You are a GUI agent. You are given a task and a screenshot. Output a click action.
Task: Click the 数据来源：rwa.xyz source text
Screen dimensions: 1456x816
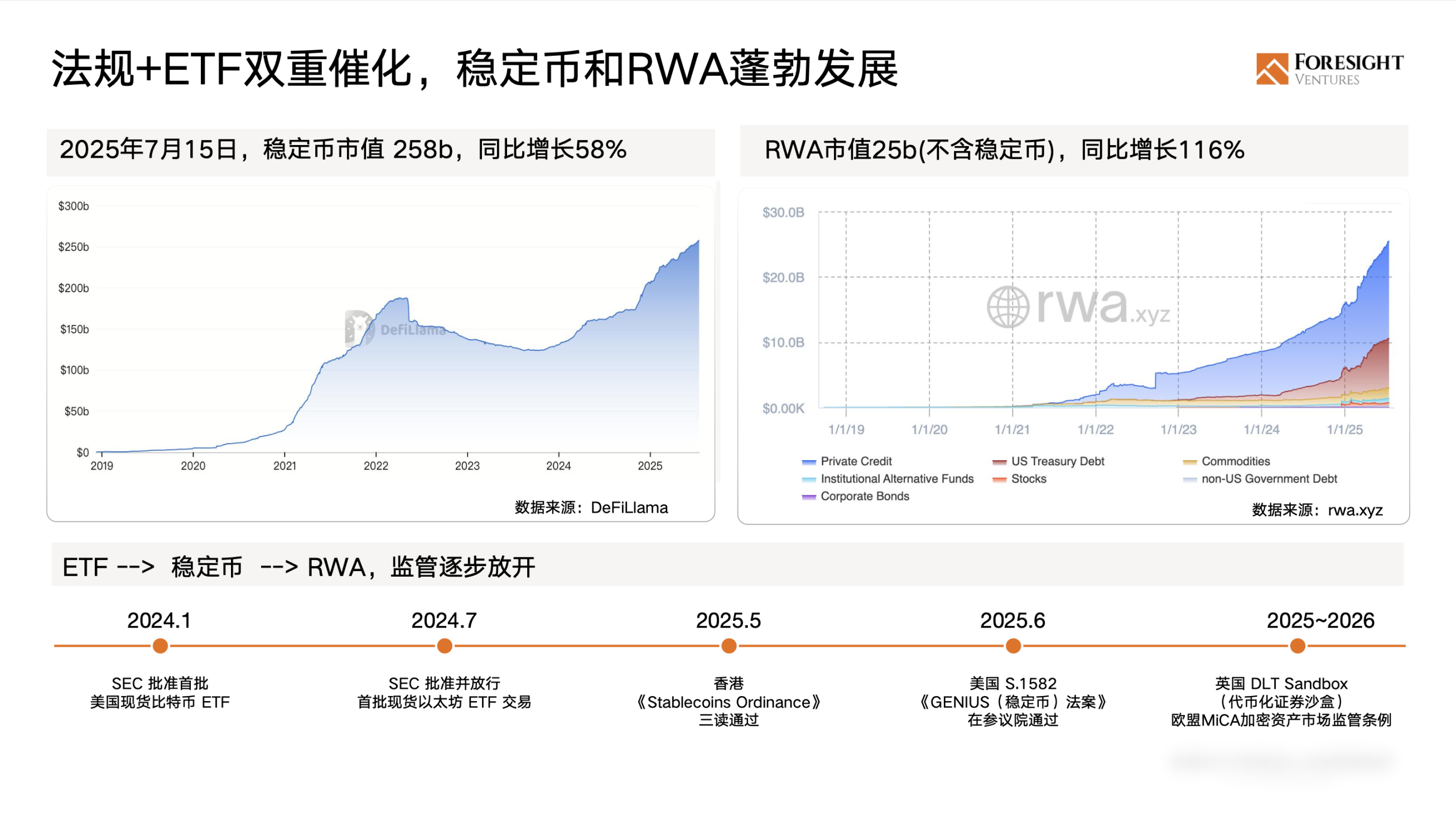point(1317,510)
